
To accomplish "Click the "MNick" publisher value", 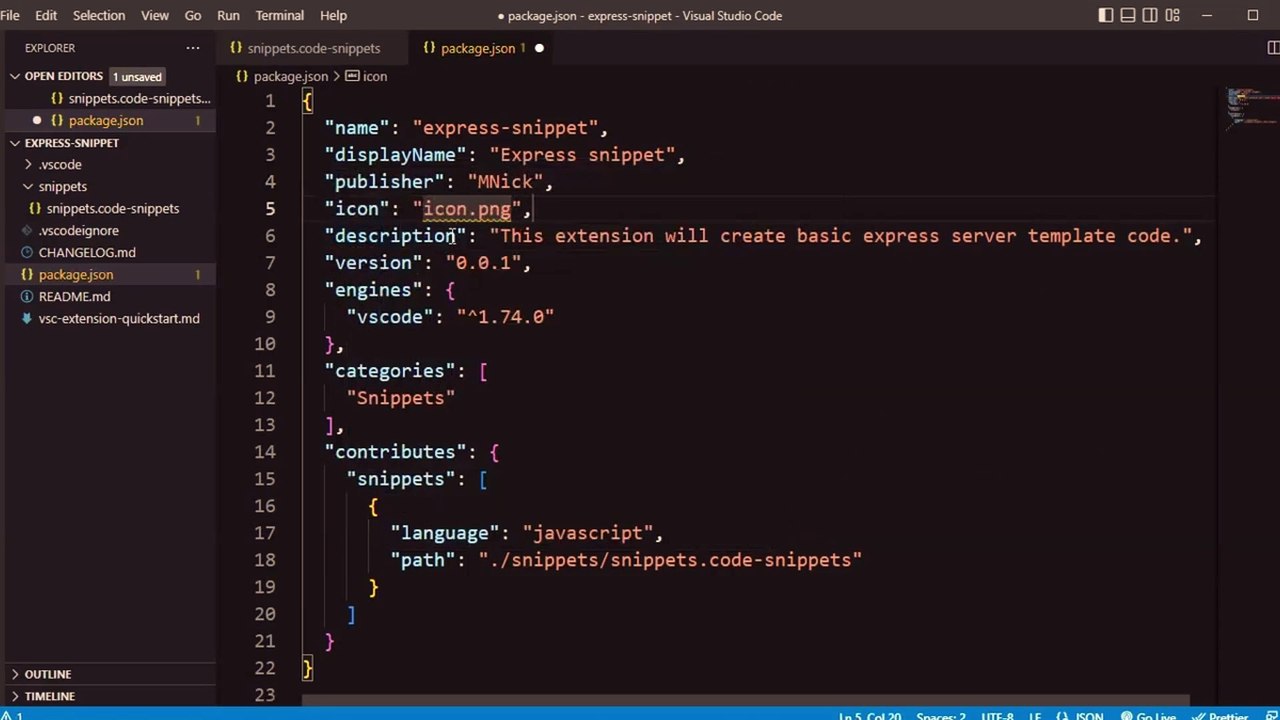I will pos(505,182).
